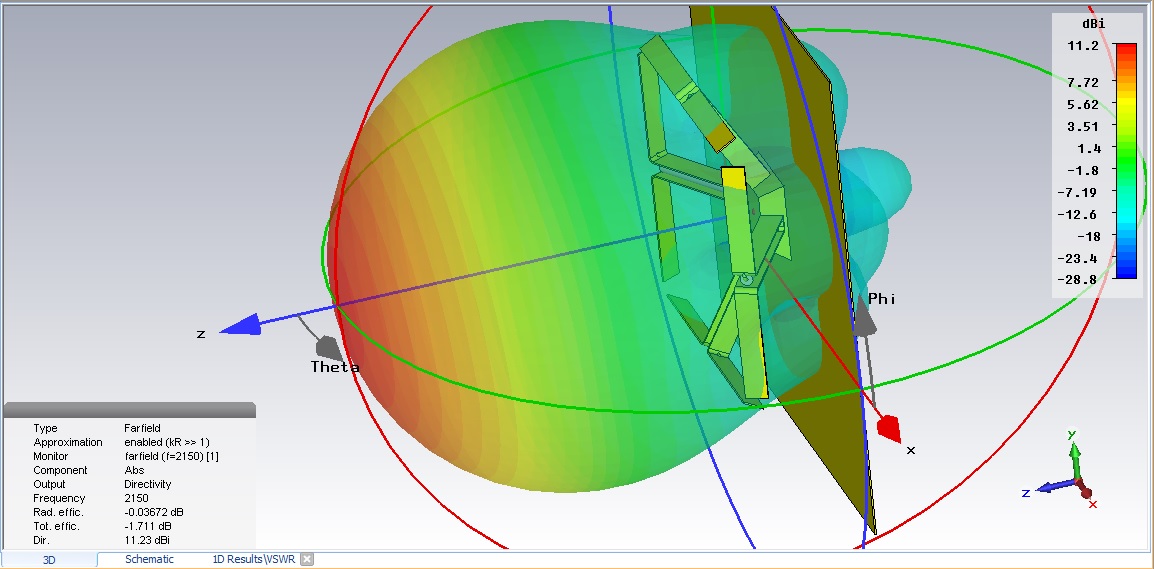Select the 1D Results\VSWR tab
Screen dimensions: 1154x569
(255, 559)
